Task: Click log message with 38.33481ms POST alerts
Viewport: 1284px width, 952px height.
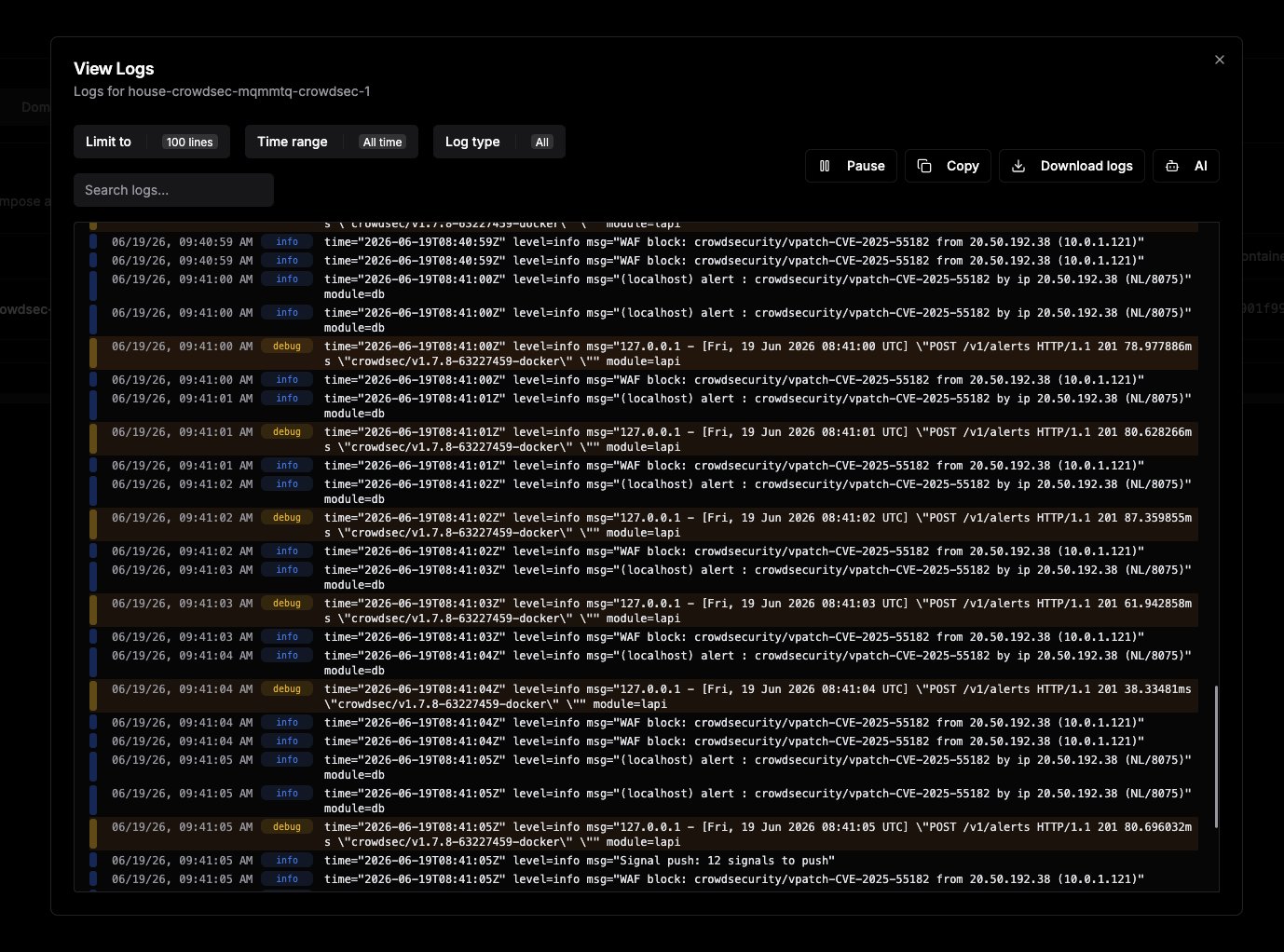Action: (x=758, y=697)
